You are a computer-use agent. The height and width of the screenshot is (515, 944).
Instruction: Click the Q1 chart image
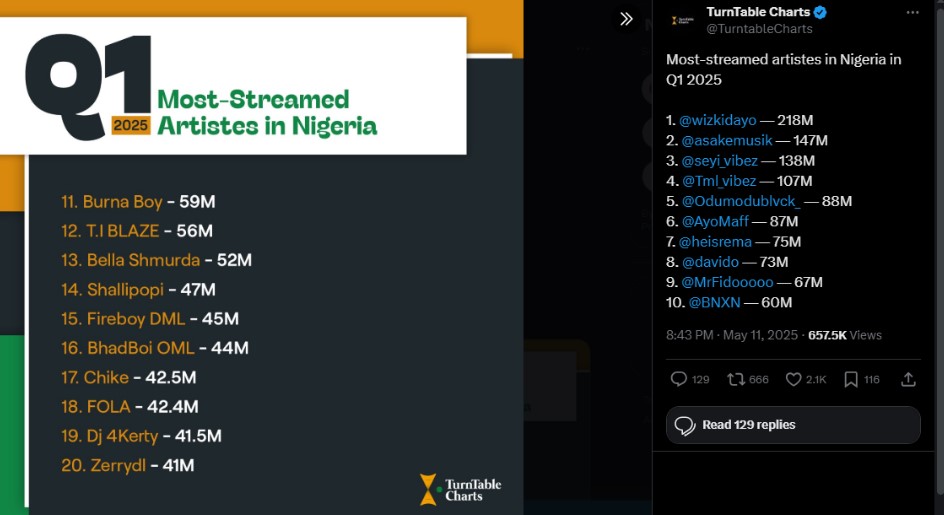(x=261, y=258)
